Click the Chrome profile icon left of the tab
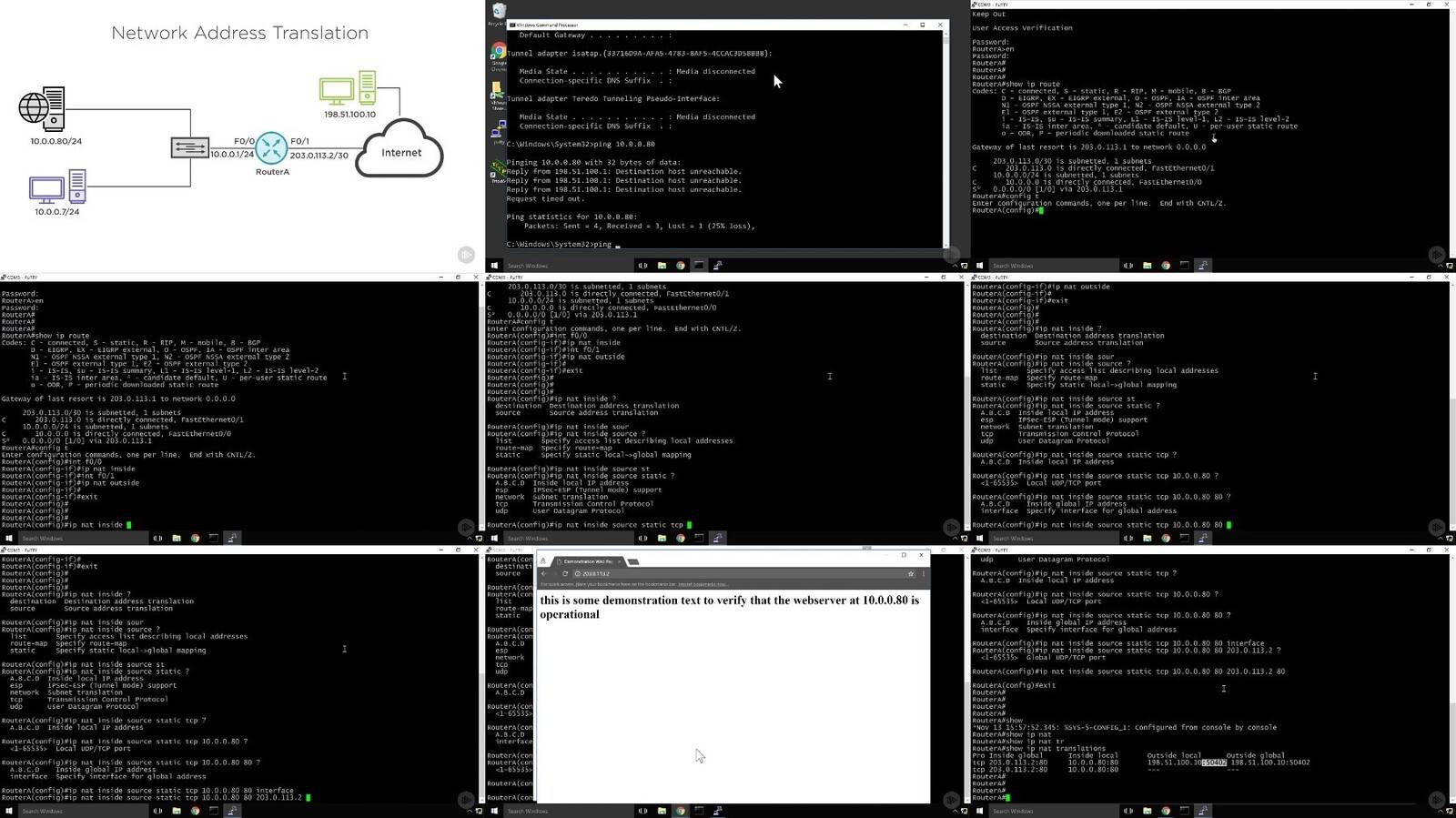1456x818 pixels. click(545, 561)
